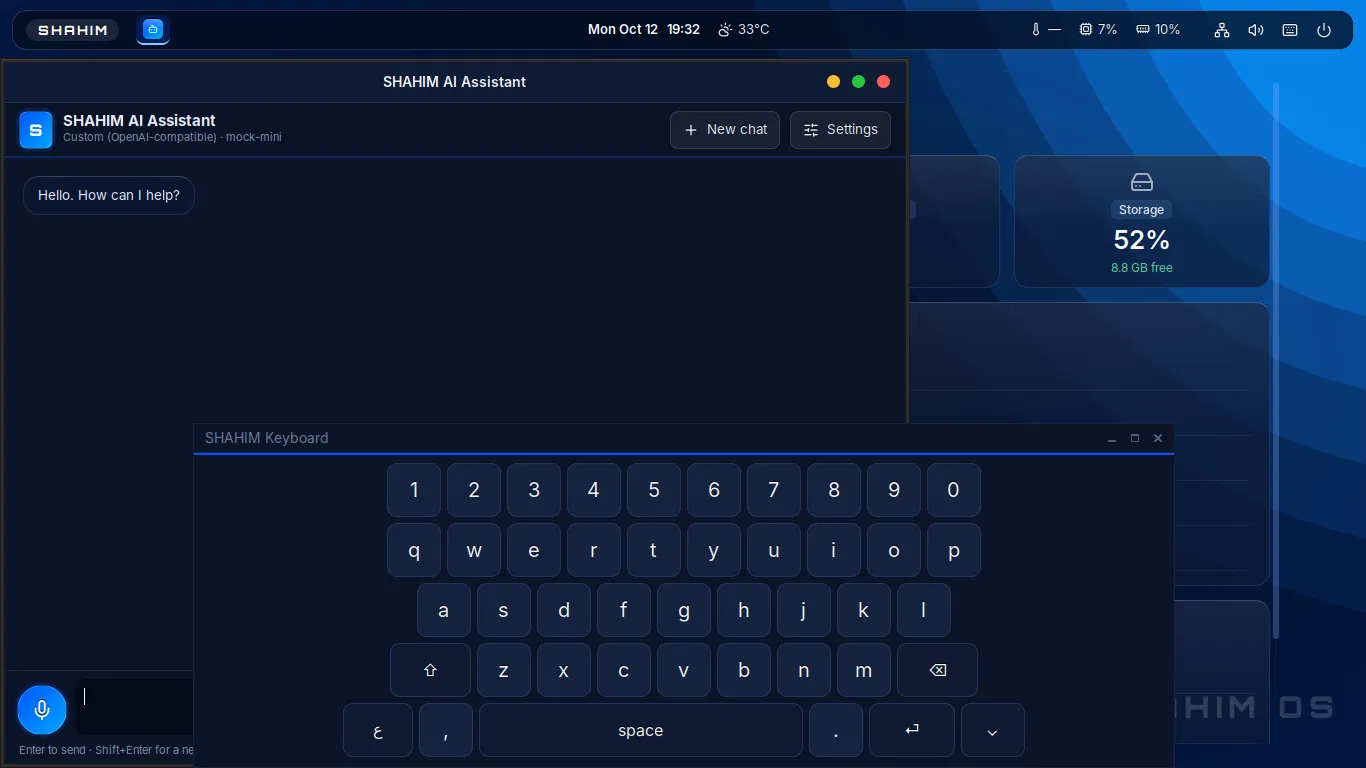
Task: Close the SHAHIM Keyboard window
Action: [x=1158, y=438]
